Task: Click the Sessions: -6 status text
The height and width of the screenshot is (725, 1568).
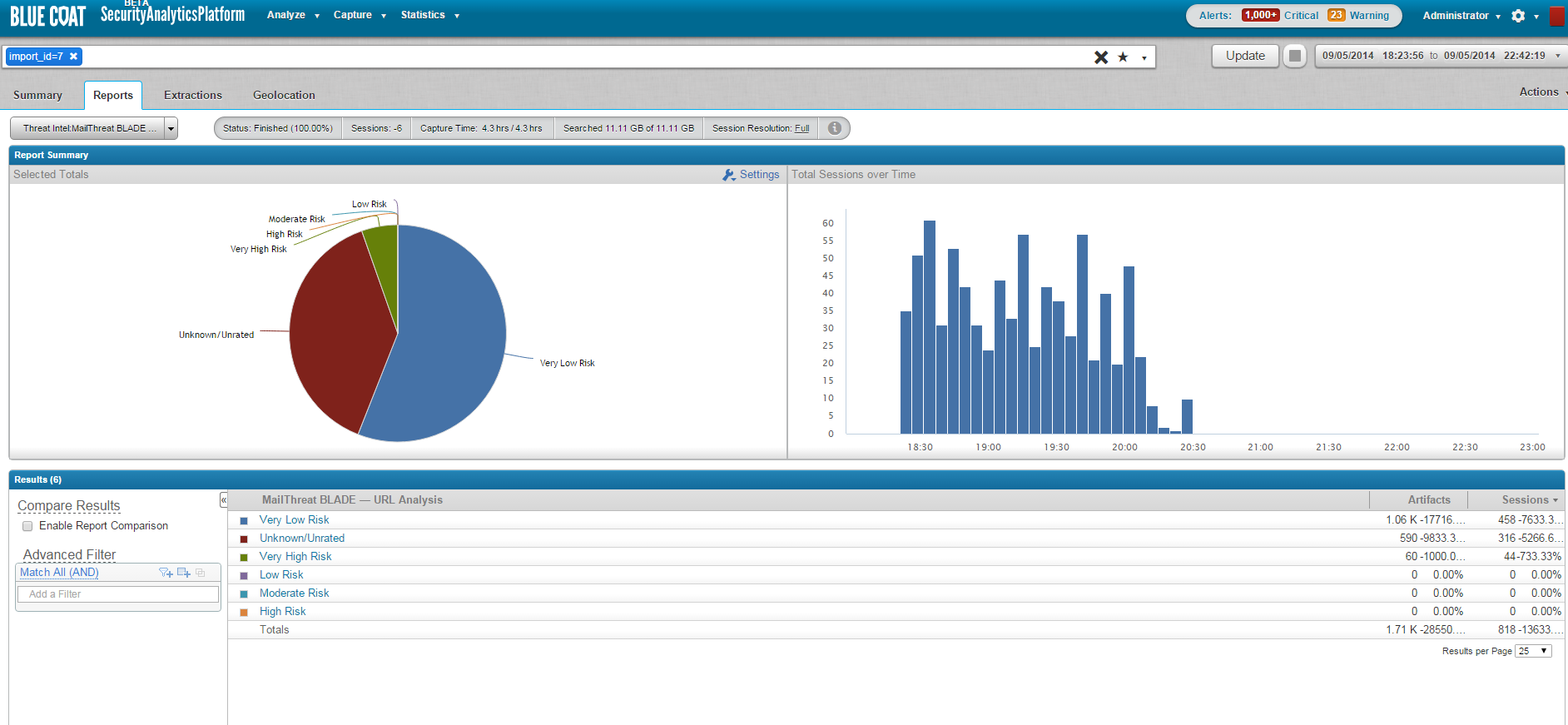Action: coord(376,128)
